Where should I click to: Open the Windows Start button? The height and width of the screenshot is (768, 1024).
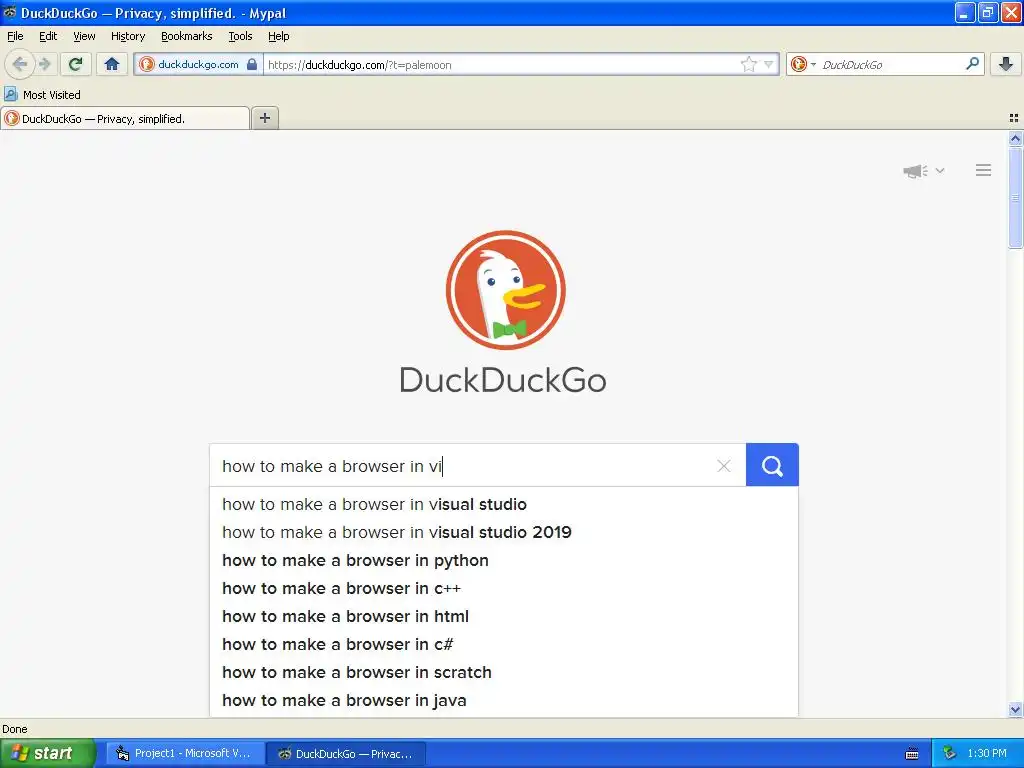pyautogui.click(x=48, y=753)
